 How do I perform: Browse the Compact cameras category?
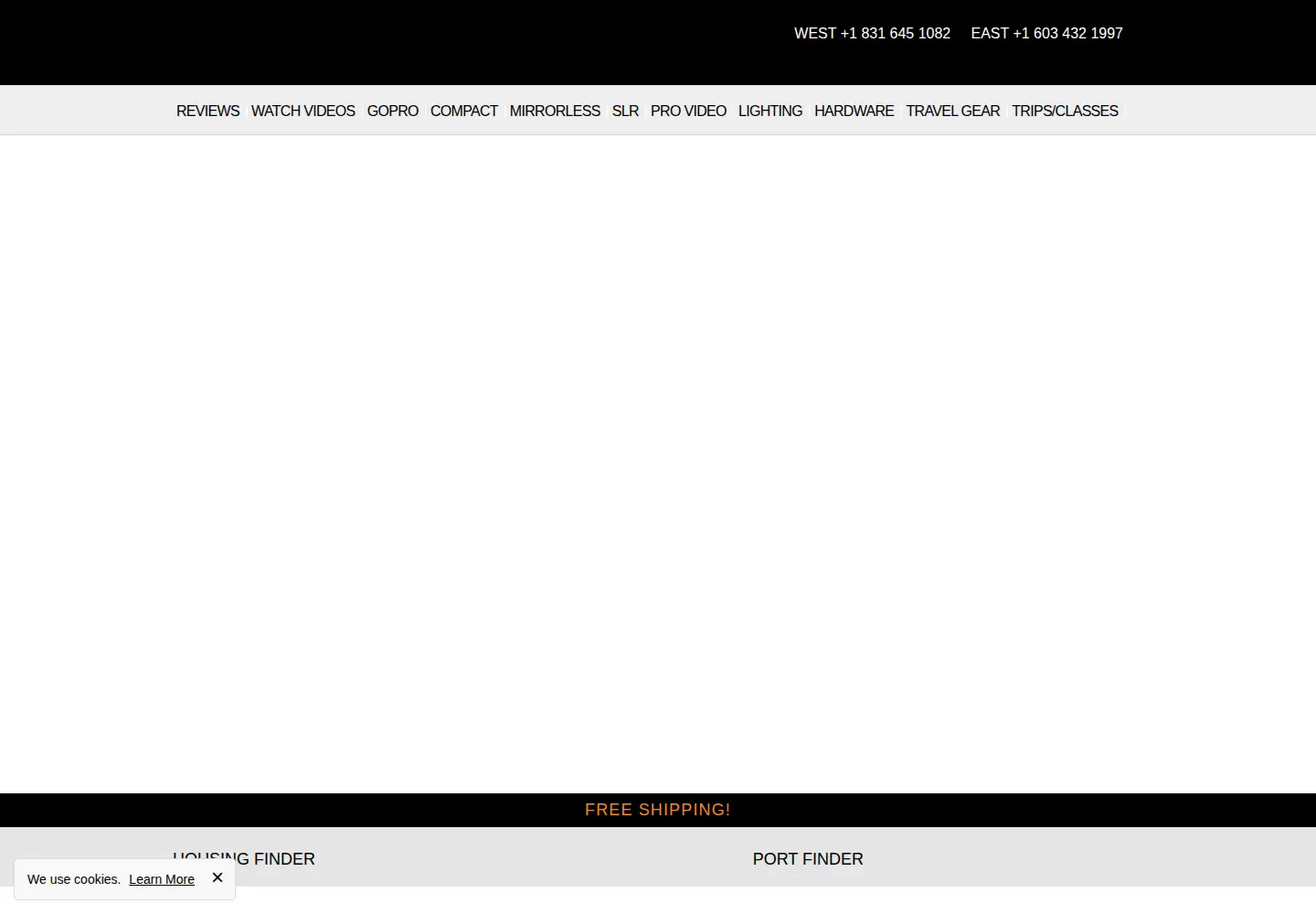(x=464, y=111)
